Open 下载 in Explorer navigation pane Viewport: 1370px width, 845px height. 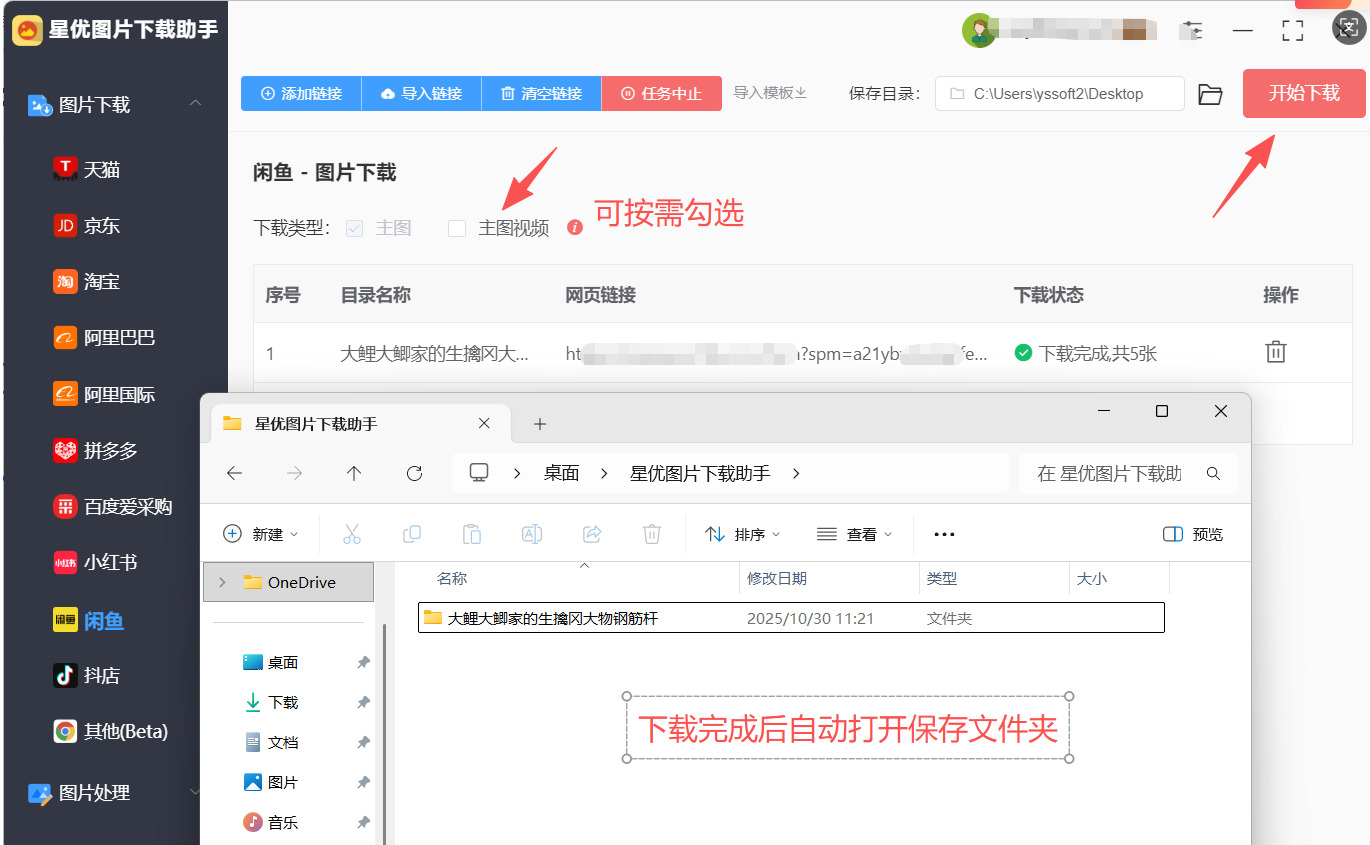tap(283, 702)
